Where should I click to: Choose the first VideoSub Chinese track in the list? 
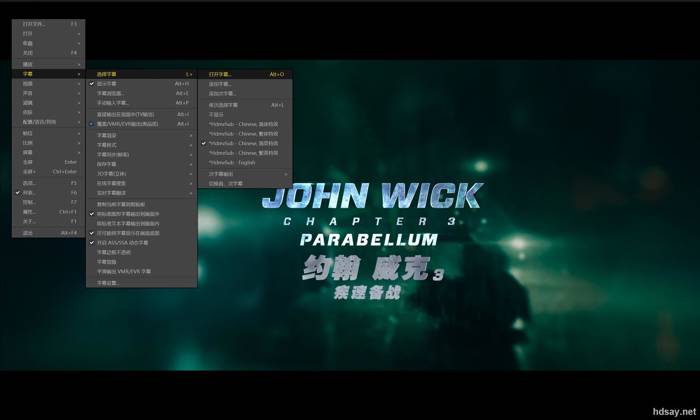245,124
